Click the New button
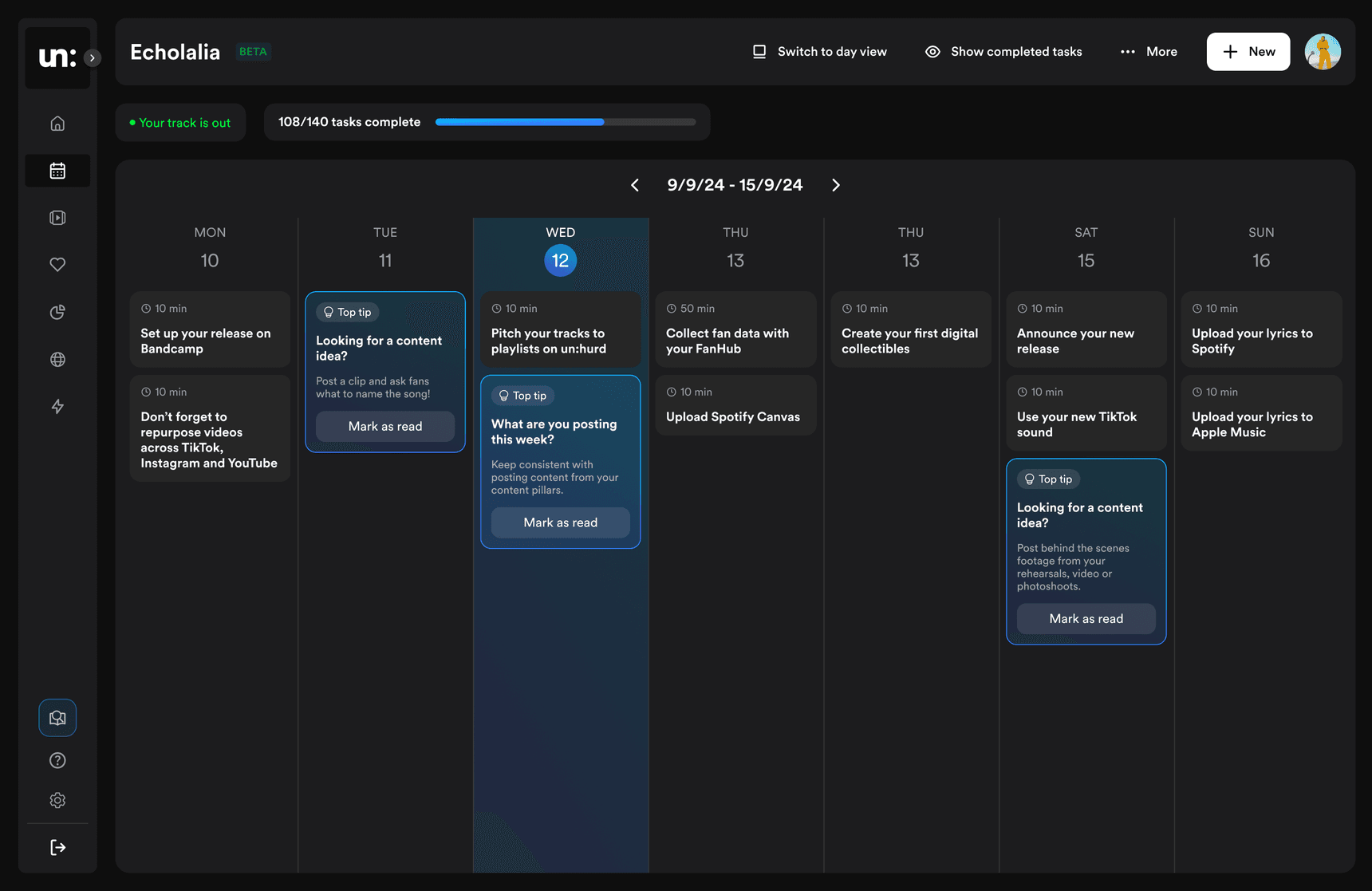Image resolution: width=1372 pixels, height=891 pixels. (1248, 52)
